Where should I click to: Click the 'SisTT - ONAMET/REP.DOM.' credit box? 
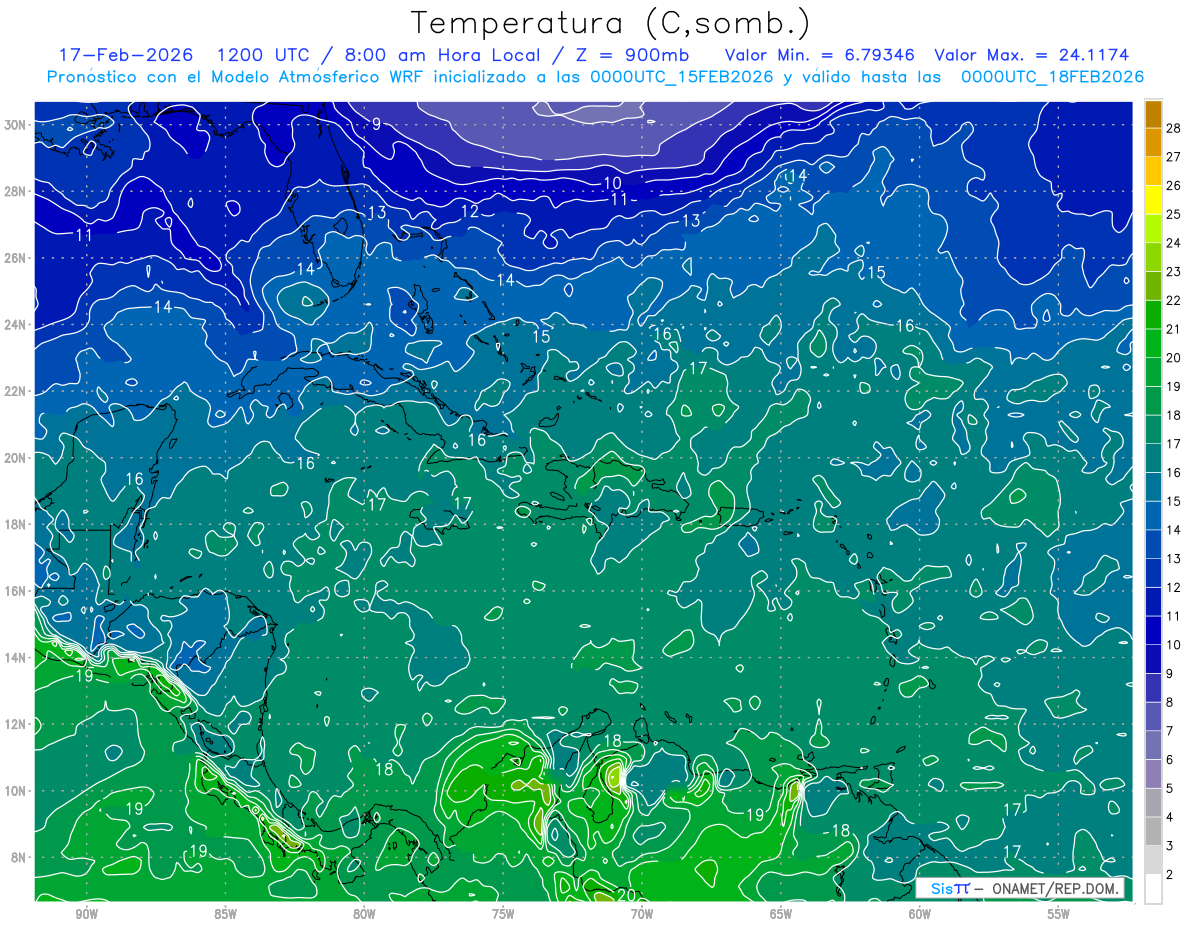pos(1020,888)
